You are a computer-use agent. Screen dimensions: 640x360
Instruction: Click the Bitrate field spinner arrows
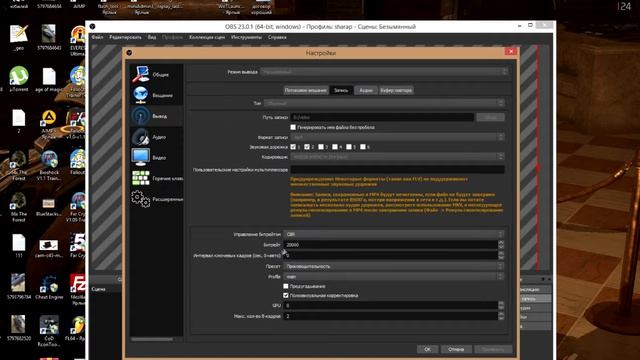(501, 245)
